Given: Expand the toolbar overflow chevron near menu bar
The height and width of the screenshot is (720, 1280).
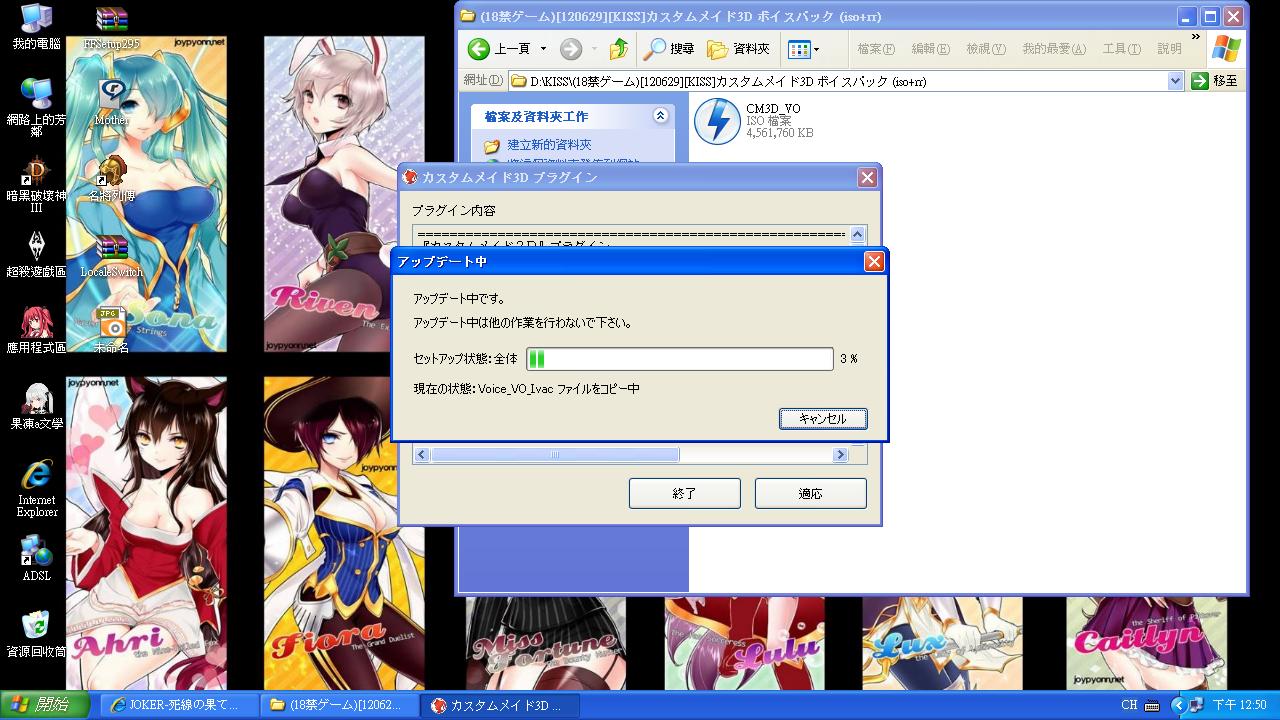Looking at the screenshot, I should (x=1195, y=36).
